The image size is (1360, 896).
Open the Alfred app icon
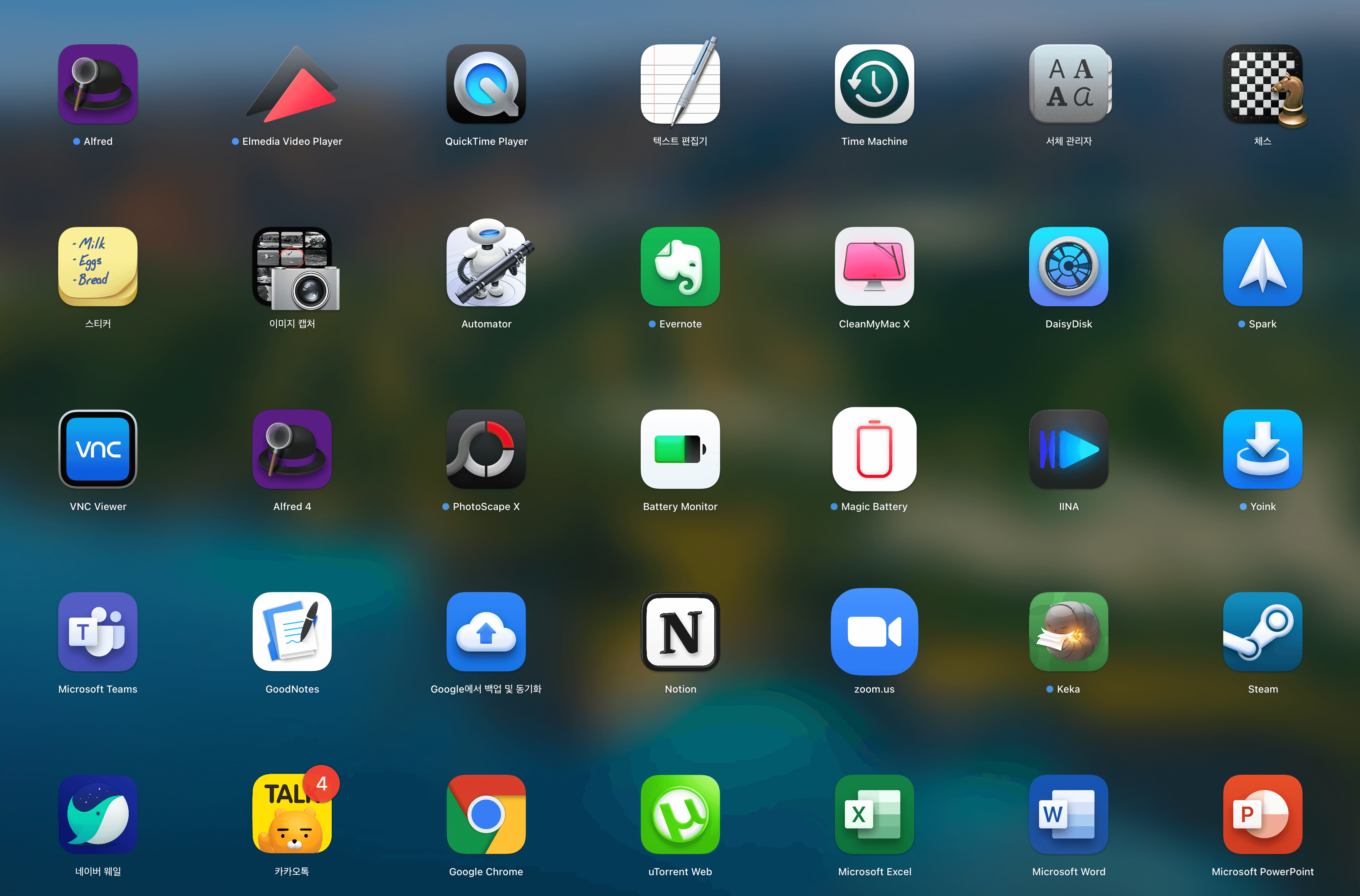pos(98,84)
